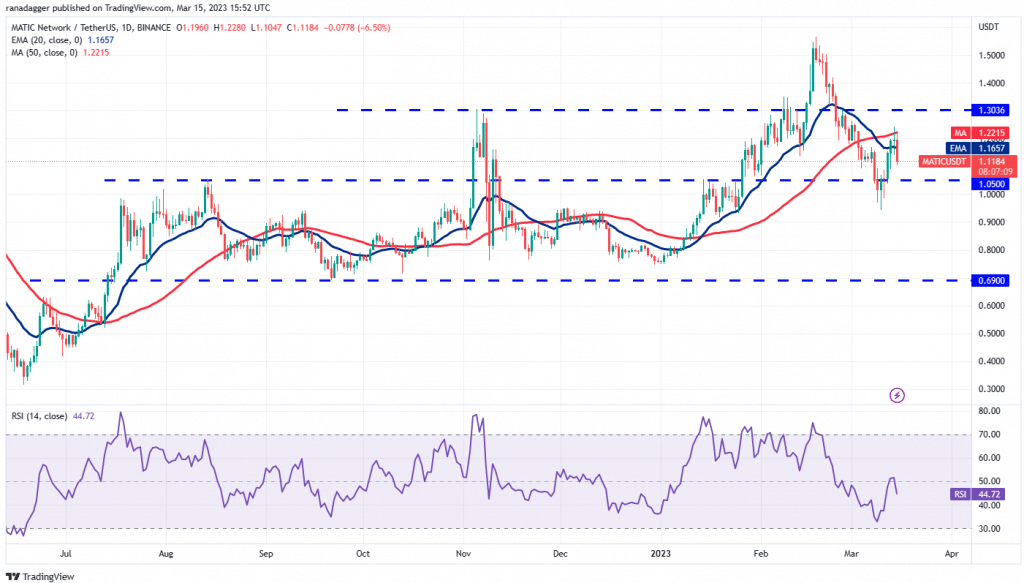Click the EMA 1.1657 price tag
The height and width of the screenshot is (583, 1024).
click(978, 149)
